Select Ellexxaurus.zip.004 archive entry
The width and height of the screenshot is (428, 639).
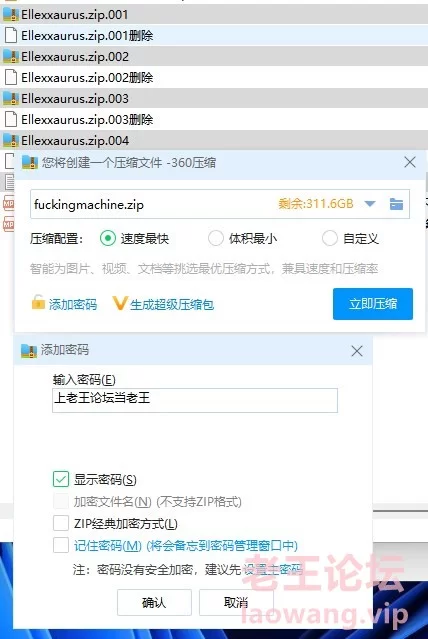pos(214,141)
